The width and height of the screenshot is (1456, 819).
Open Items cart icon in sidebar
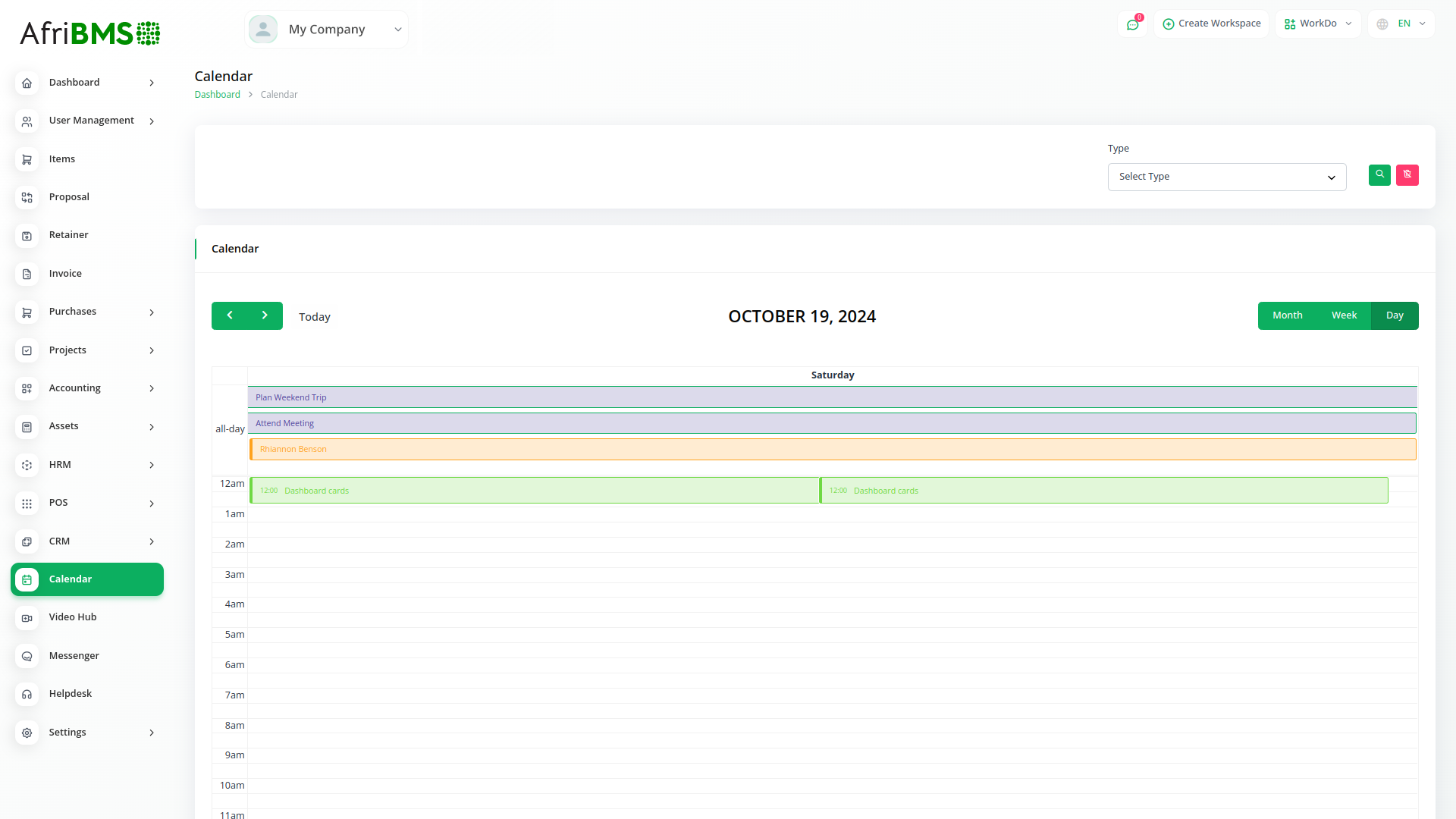[27, 159]
